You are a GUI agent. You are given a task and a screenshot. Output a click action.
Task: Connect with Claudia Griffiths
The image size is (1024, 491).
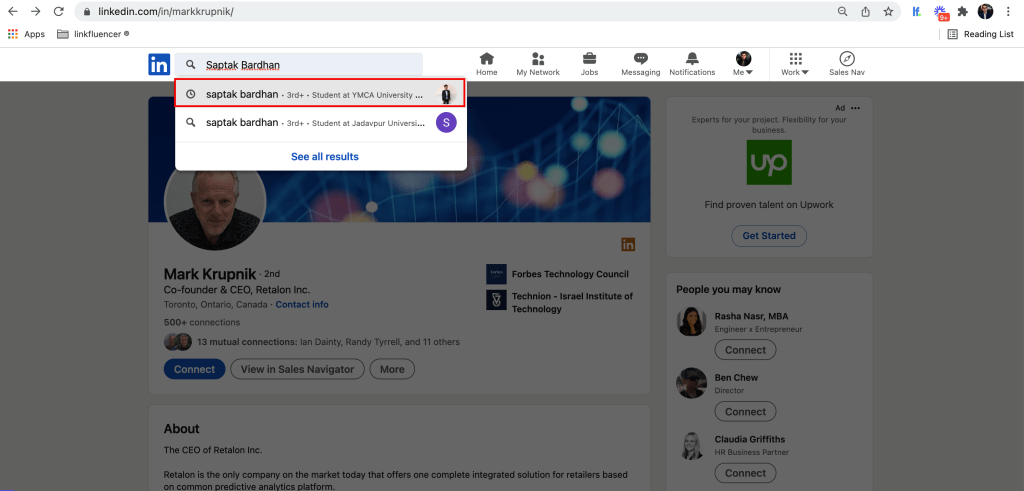point(745,473)
